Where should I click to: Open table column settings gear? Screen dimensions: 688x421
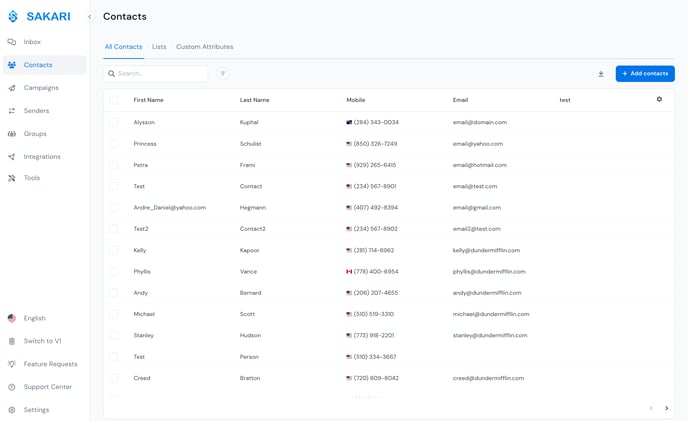pos(659,99)
